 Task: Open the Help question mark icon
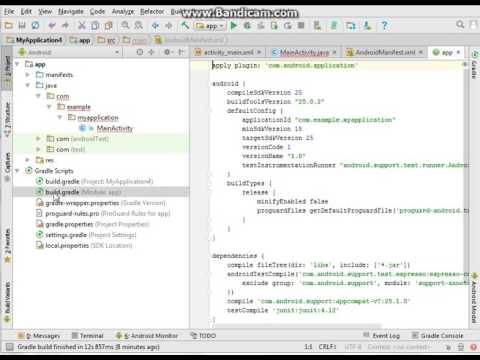pos(384,25)
